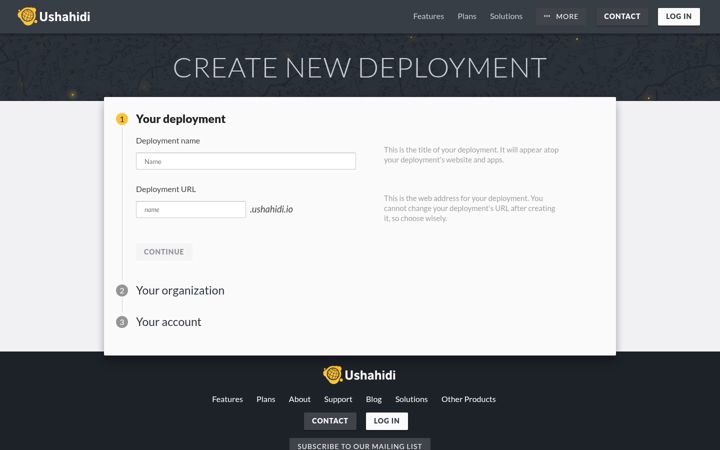Click the CONTINUE button
Image resolution: width=720 pixels, height=450 pixels.
163,252
